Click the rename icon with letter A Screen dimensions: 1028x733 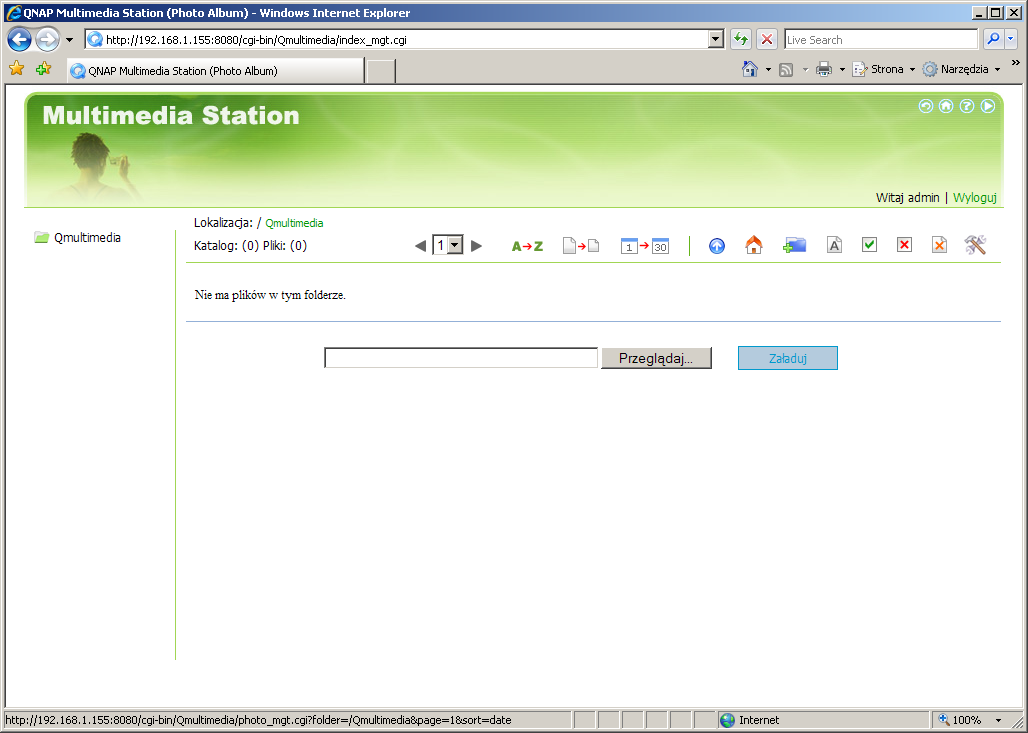(x=834, y=245)
